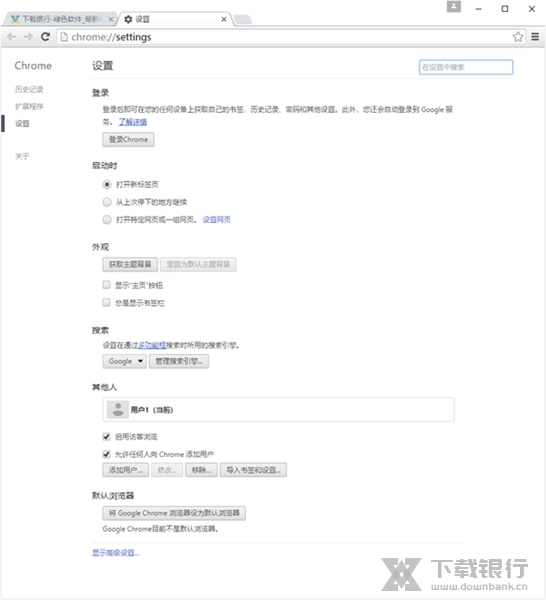Click the 管理搜索引擎 button
The width and height of the screenshot is (546, 600).
pyautogui.click(x=179, y=361)
